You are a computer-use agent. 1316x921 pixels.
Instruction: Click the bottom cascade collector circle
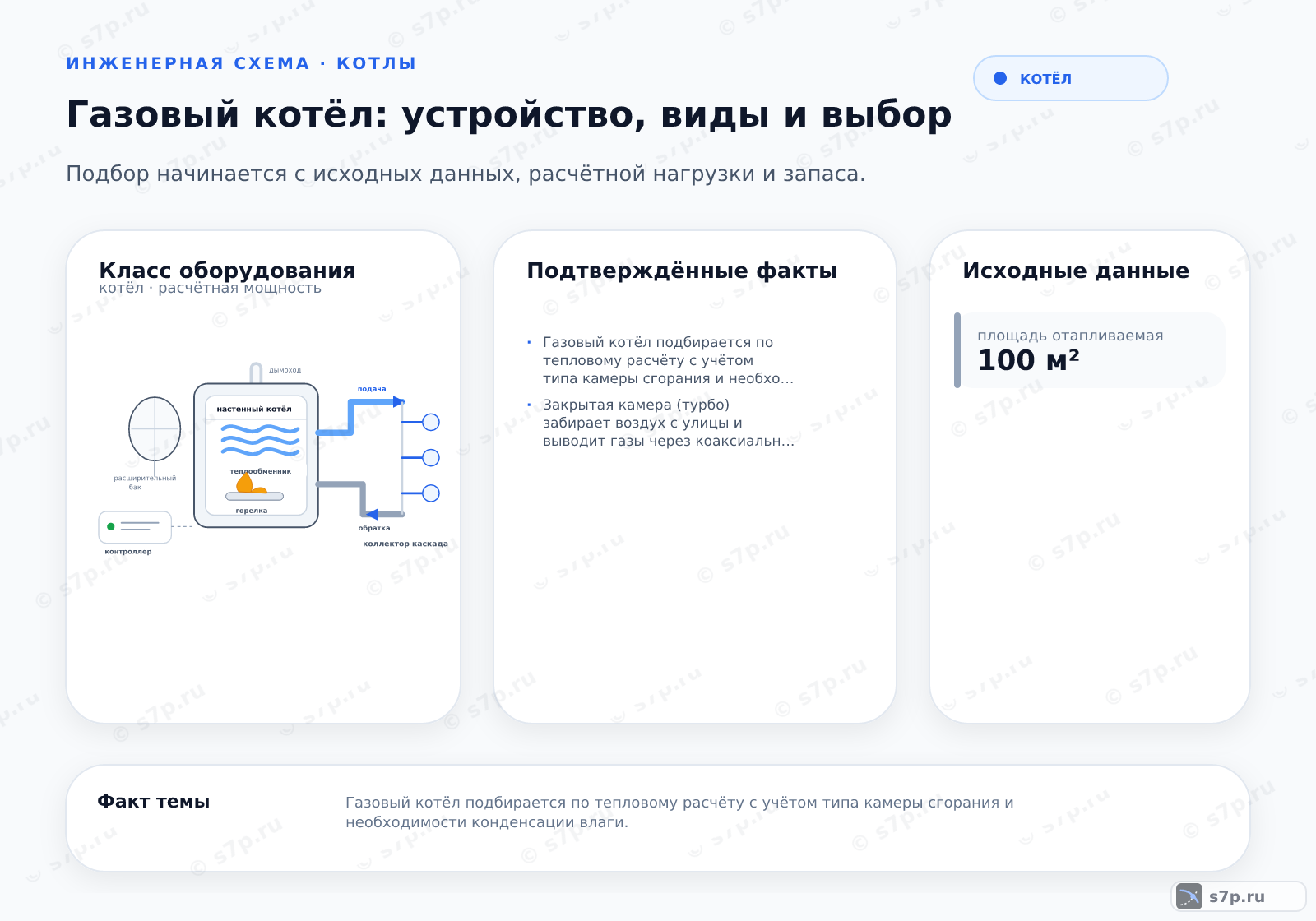click(x=431, y=493)
